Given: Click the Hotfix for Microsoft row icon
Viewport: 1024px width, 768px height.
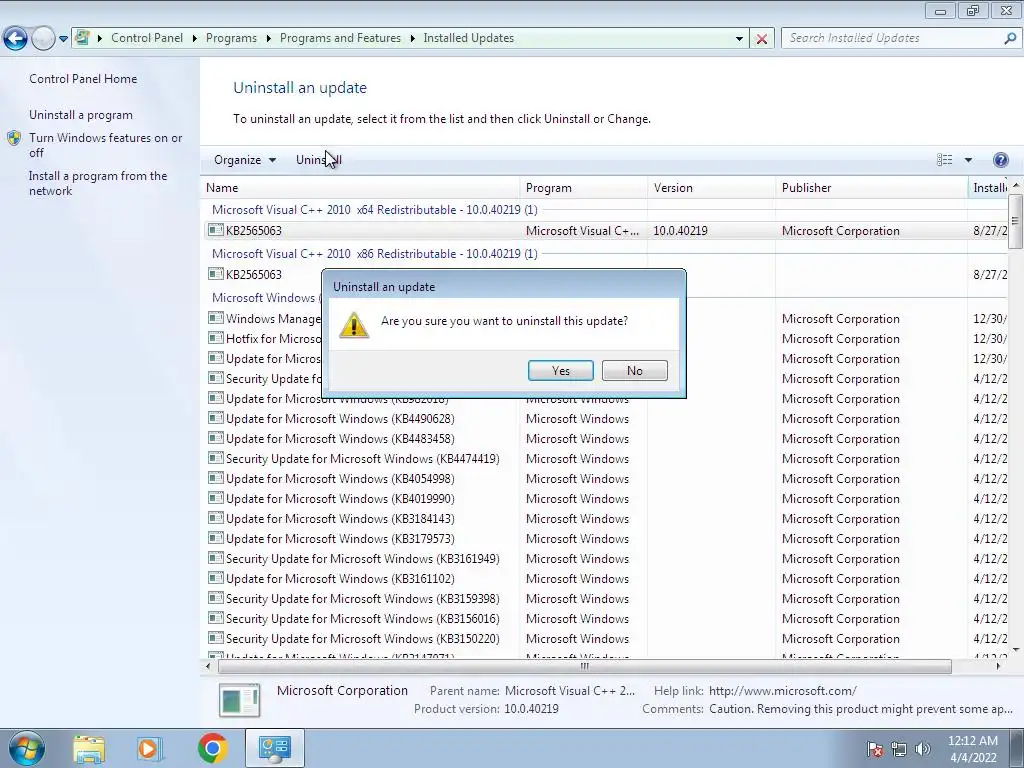Looking at the screenshot, I should 216,338.
